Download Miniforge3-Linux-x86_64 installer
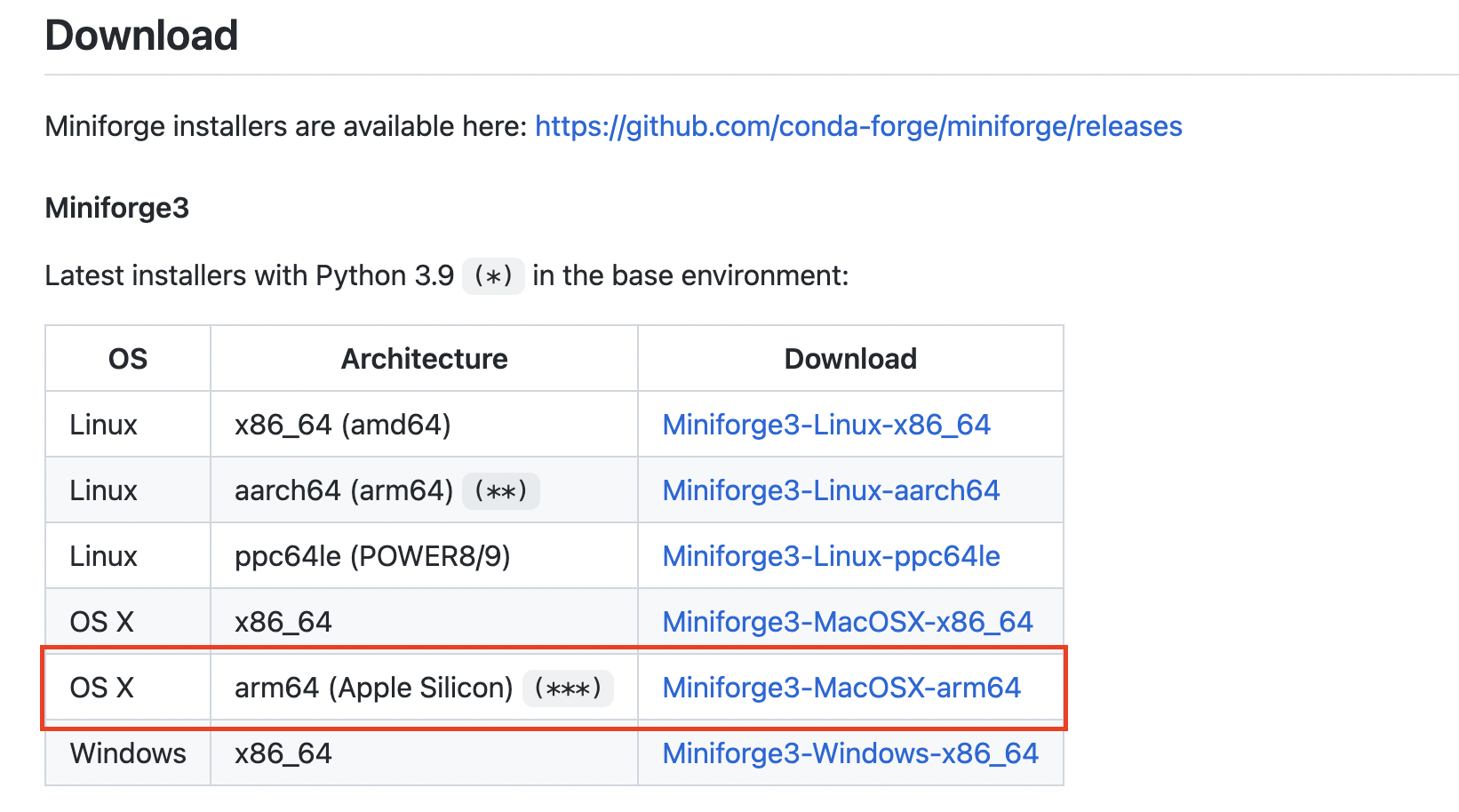Screen dimensions: 1459x812 click(x=826, y=425)
